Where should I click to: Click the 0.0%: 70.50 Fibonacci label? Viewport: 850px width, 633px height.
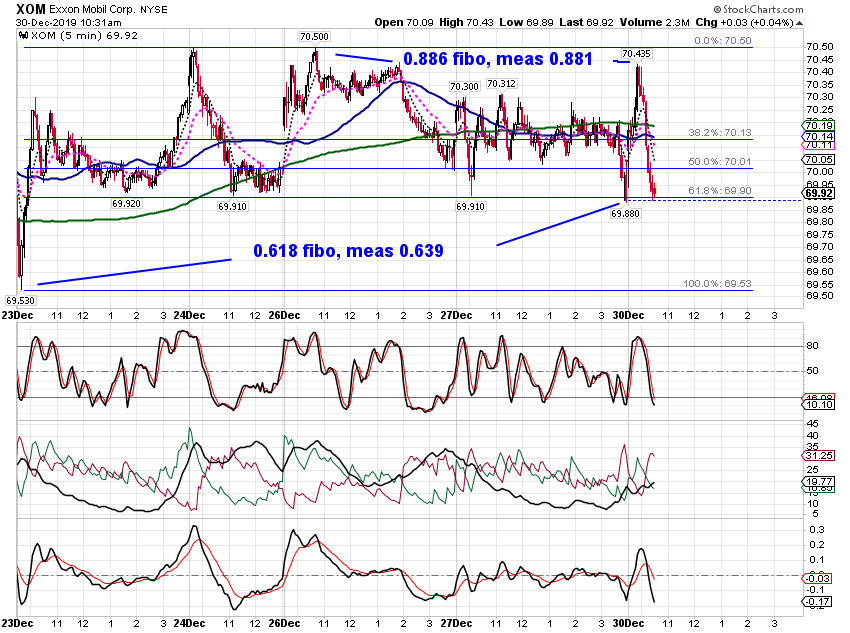tap(723, 41)
